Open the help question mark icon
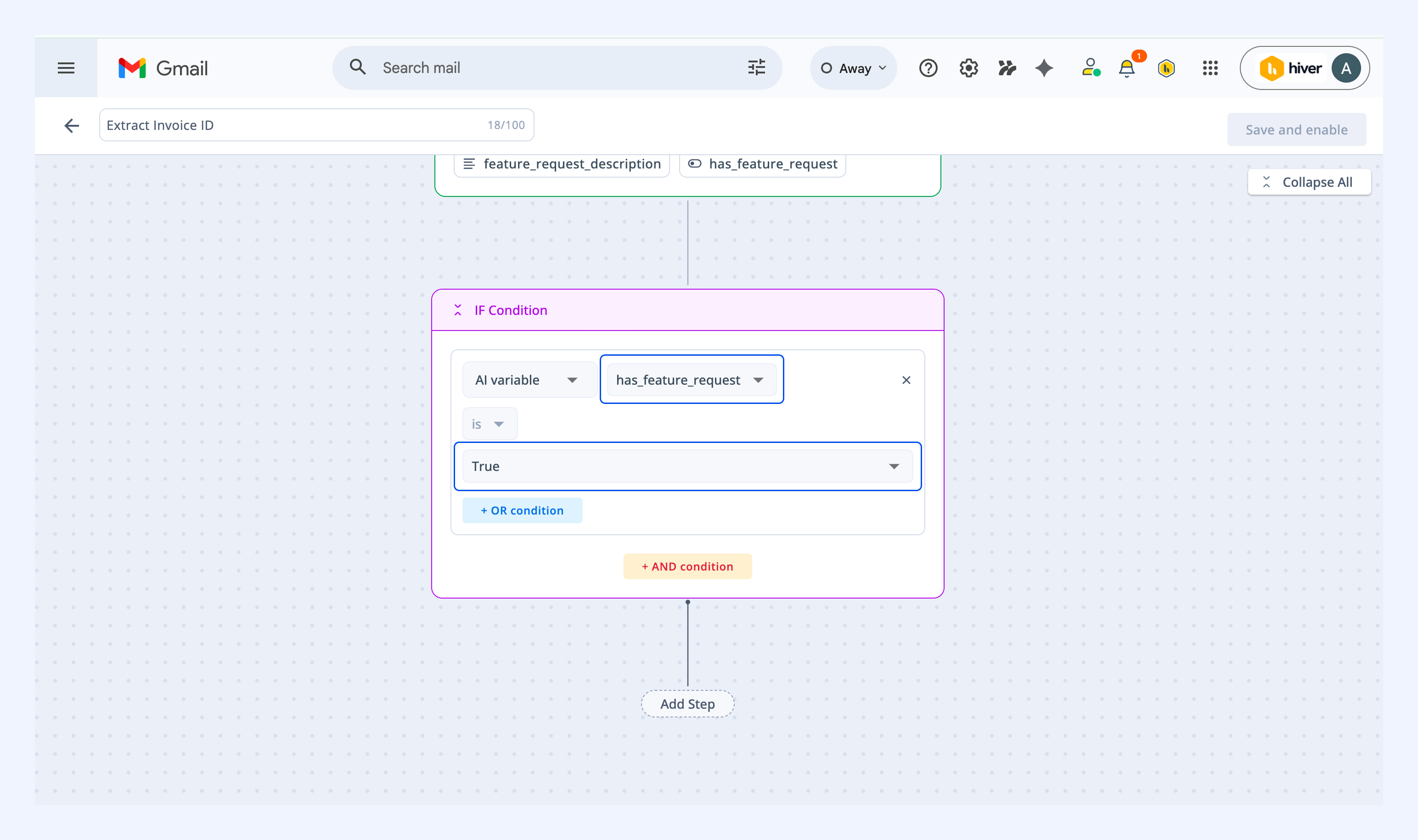This screenshot has height=840, width=1418. point(928,68)
